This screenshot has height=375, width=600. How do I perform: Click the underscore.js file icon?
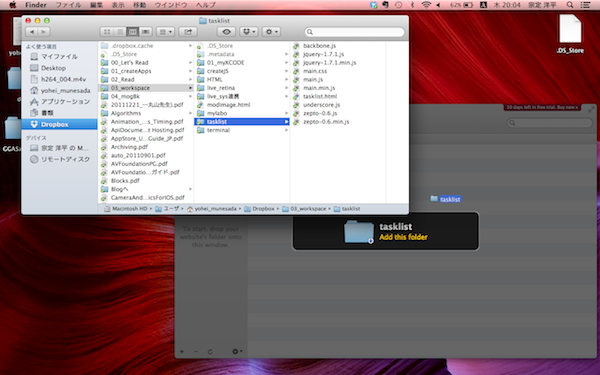point(296,105)
